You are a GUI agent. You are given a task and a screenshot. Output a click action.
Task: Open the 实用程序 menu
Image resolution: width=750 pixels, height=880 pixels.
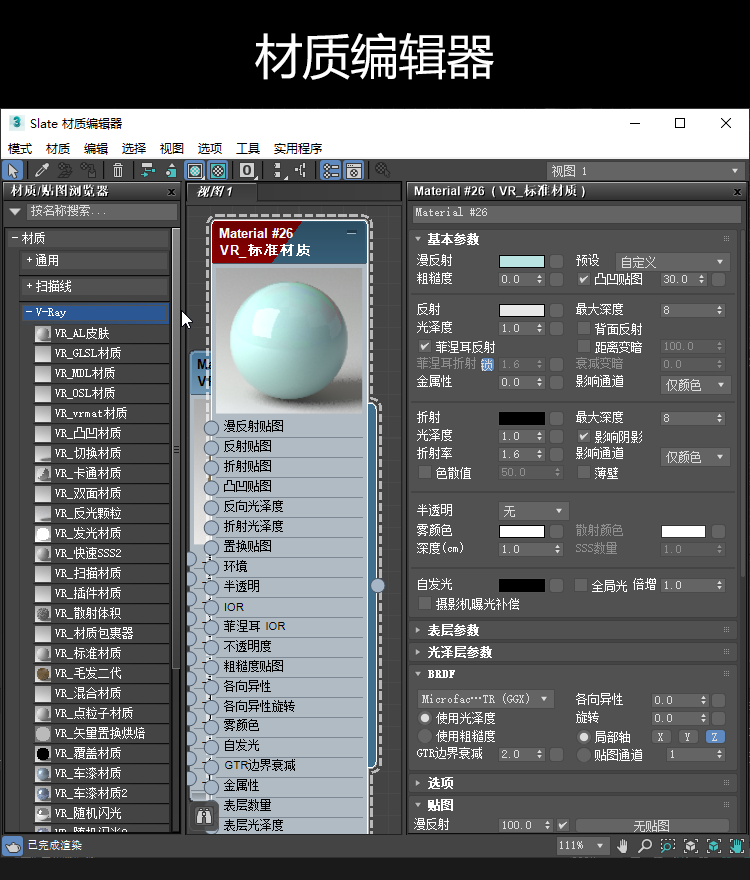298,148
